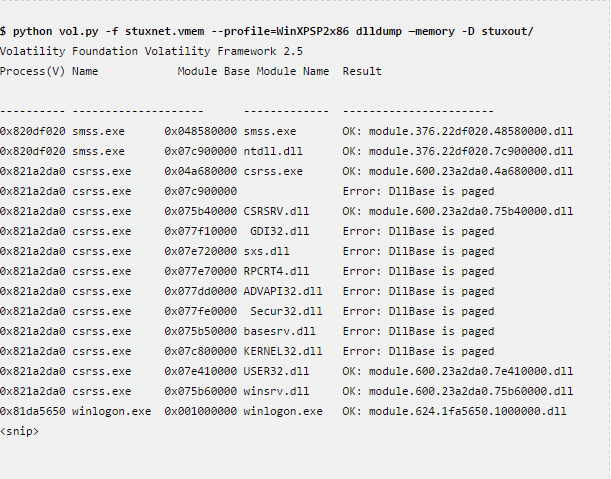Image resolution: width=611 pixels, height=479 pixels.
Task: Click the ADVAPI32.dll module entry
Action: coord(283,291)
